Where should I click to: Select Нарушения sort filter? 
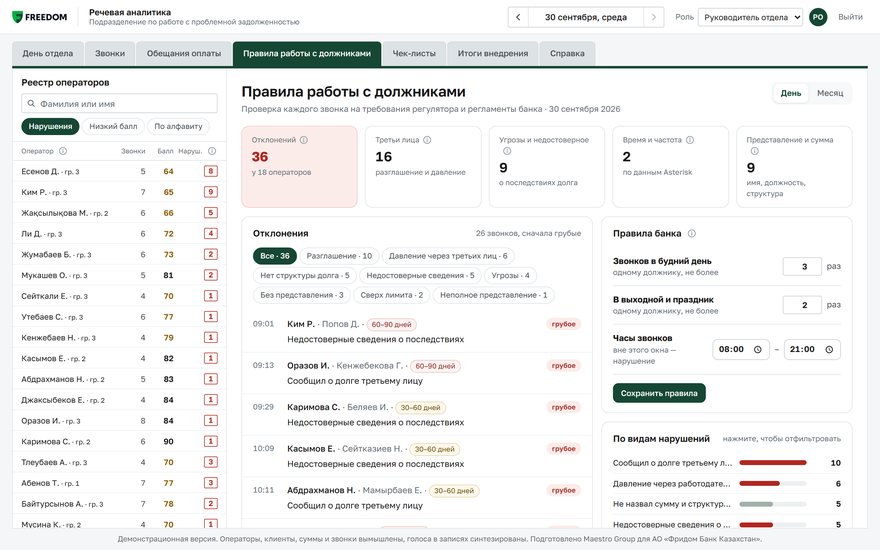tap(50, 126)
